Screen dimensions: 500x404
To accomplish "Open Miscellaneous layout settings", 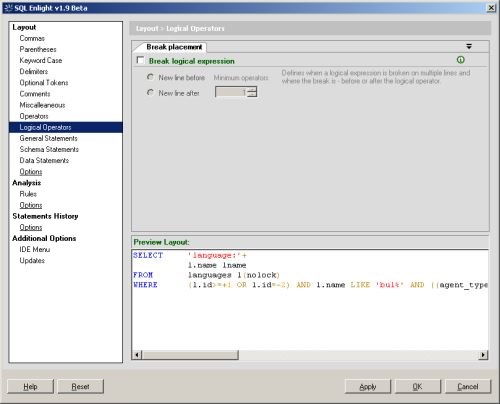I will click(42, 105).
